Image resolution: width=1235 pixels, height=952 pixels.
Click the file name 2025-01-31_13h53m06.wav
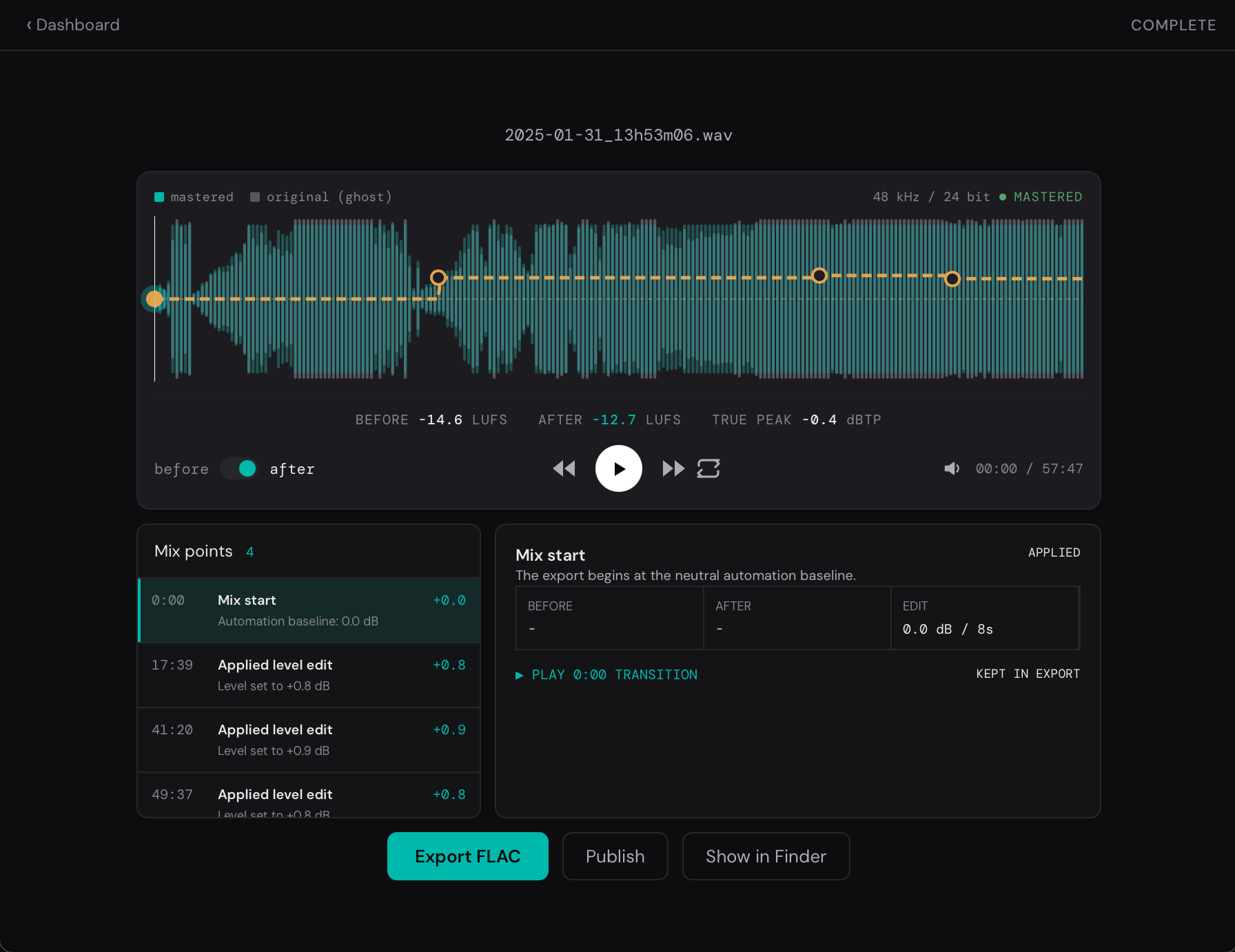618,135
